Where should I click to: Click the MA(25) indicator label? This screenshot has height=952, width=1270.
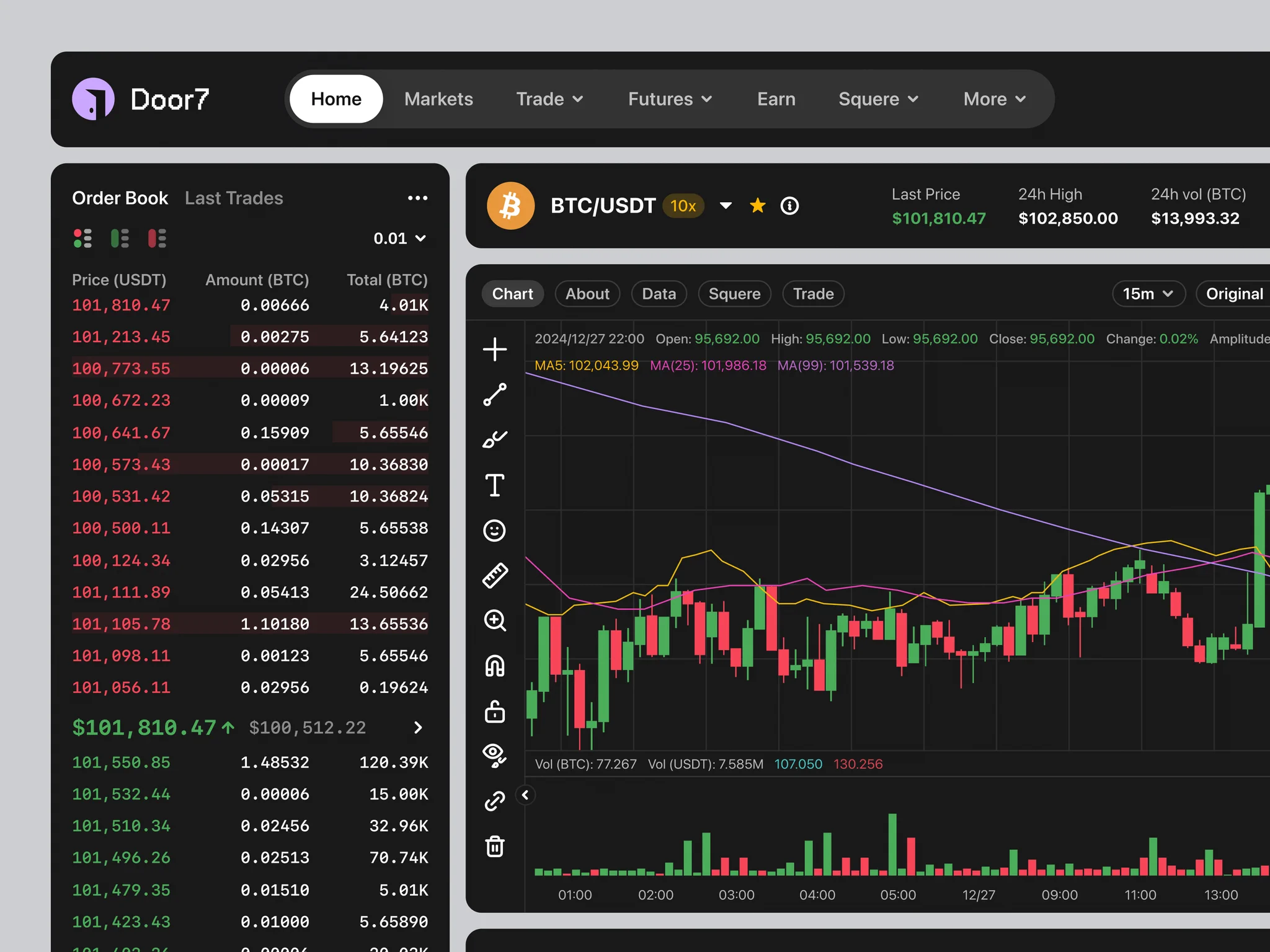coord(708,366)
